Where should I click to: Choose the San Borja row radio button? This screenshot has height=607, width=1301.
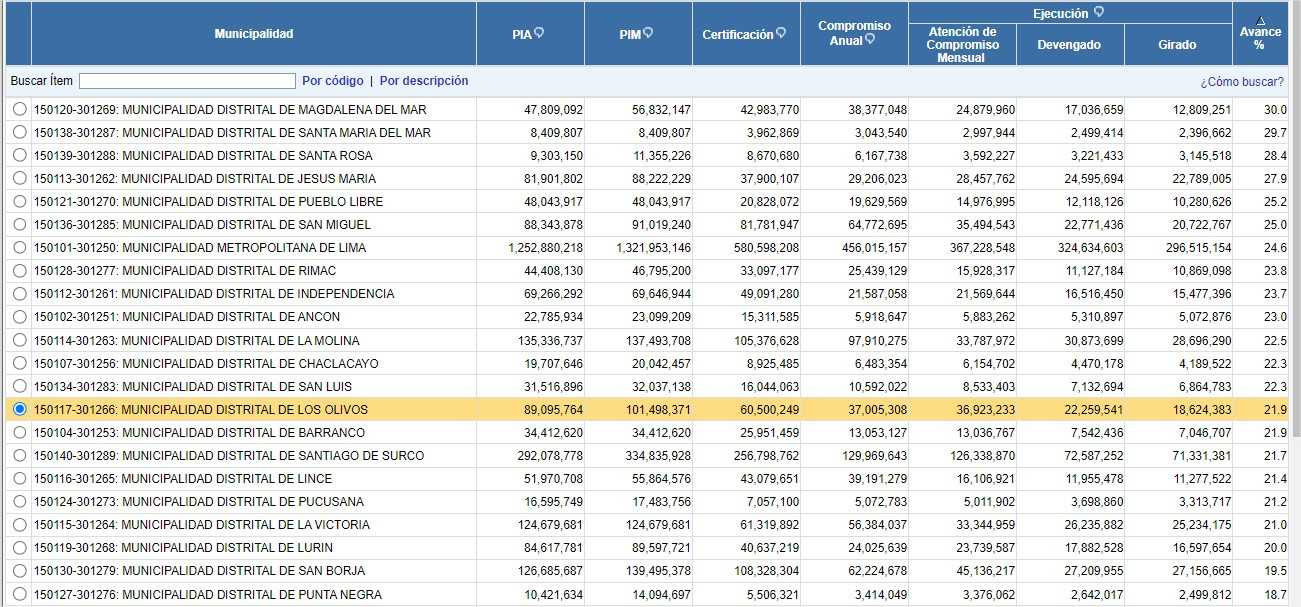(20, 570)
